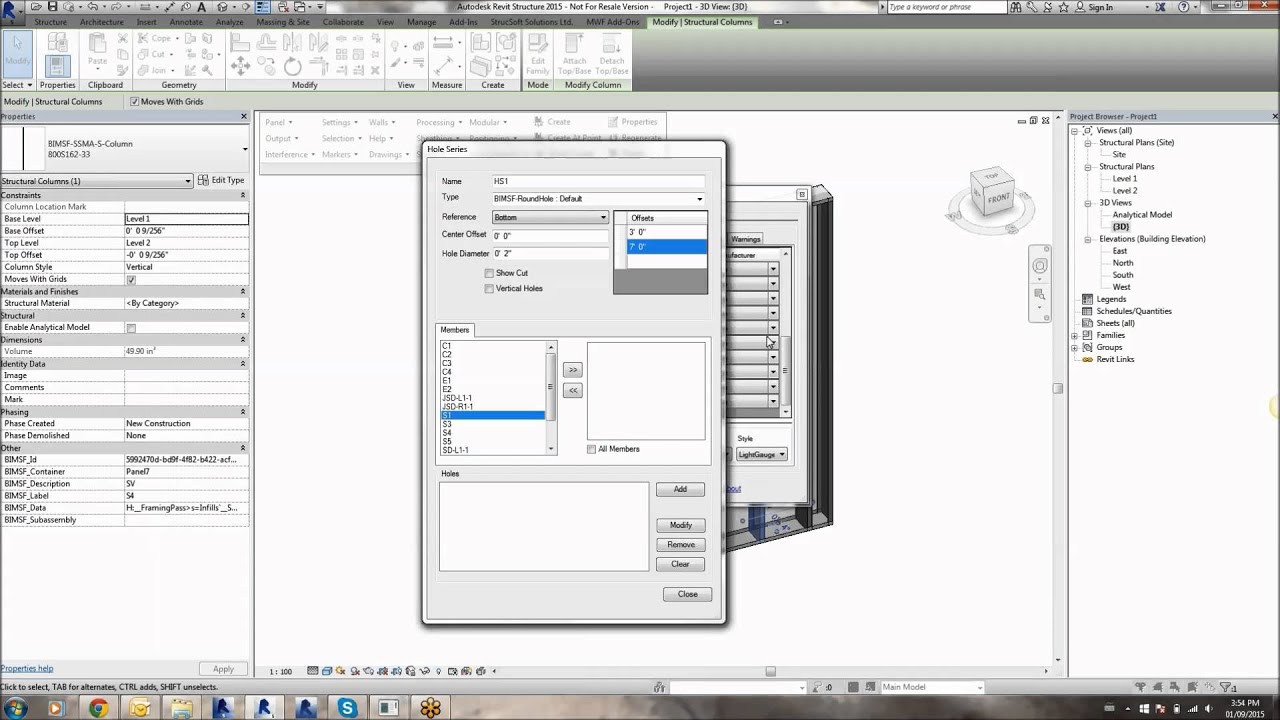Click the Rotate tool icon in Modify panel
The image size is (1280, 720).
292,66
